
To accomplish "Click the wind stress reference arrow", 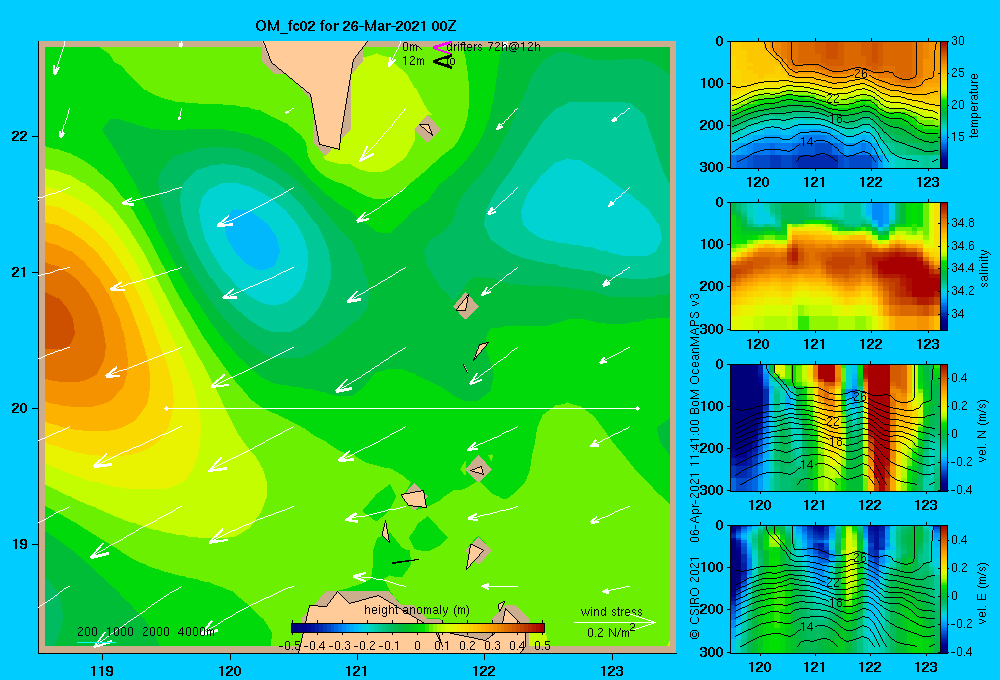I will click(x=614, y=622).
